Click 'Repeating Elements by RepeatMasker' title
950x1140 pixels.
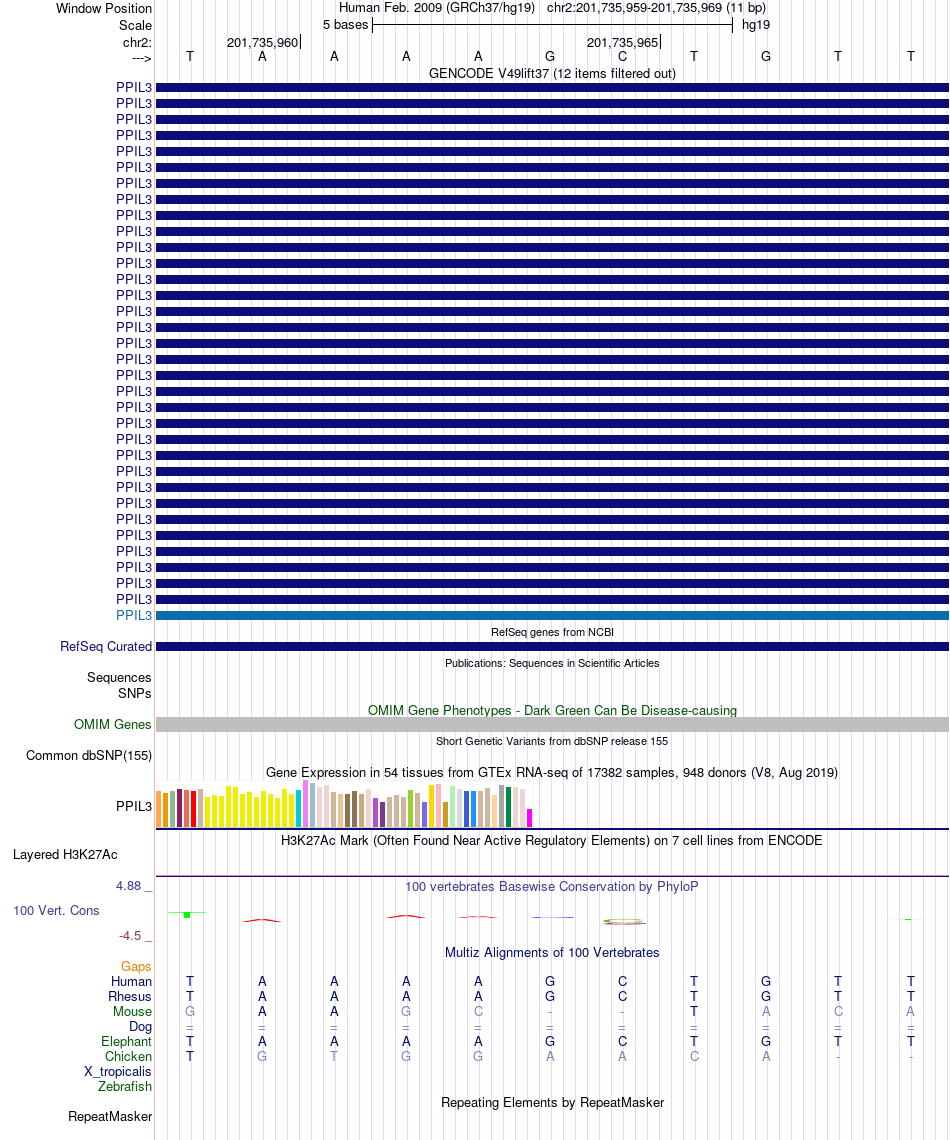tap(552, 1102)
